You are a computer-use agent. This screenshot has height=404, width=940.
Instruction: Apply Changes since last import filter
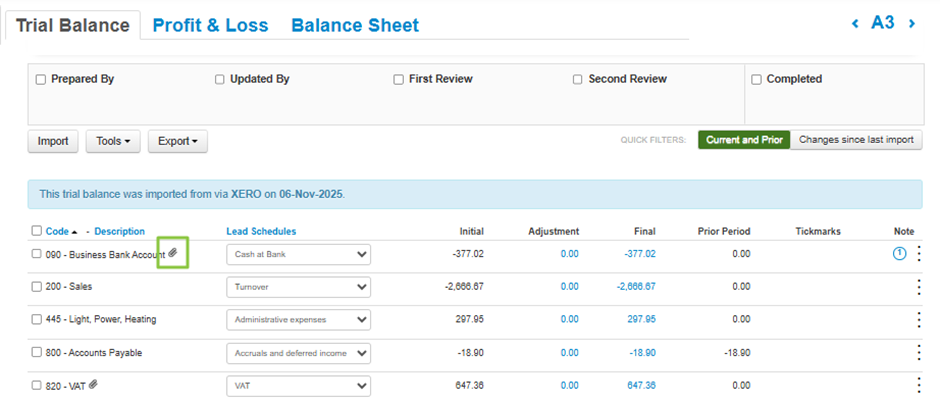[x=856, y=140]
